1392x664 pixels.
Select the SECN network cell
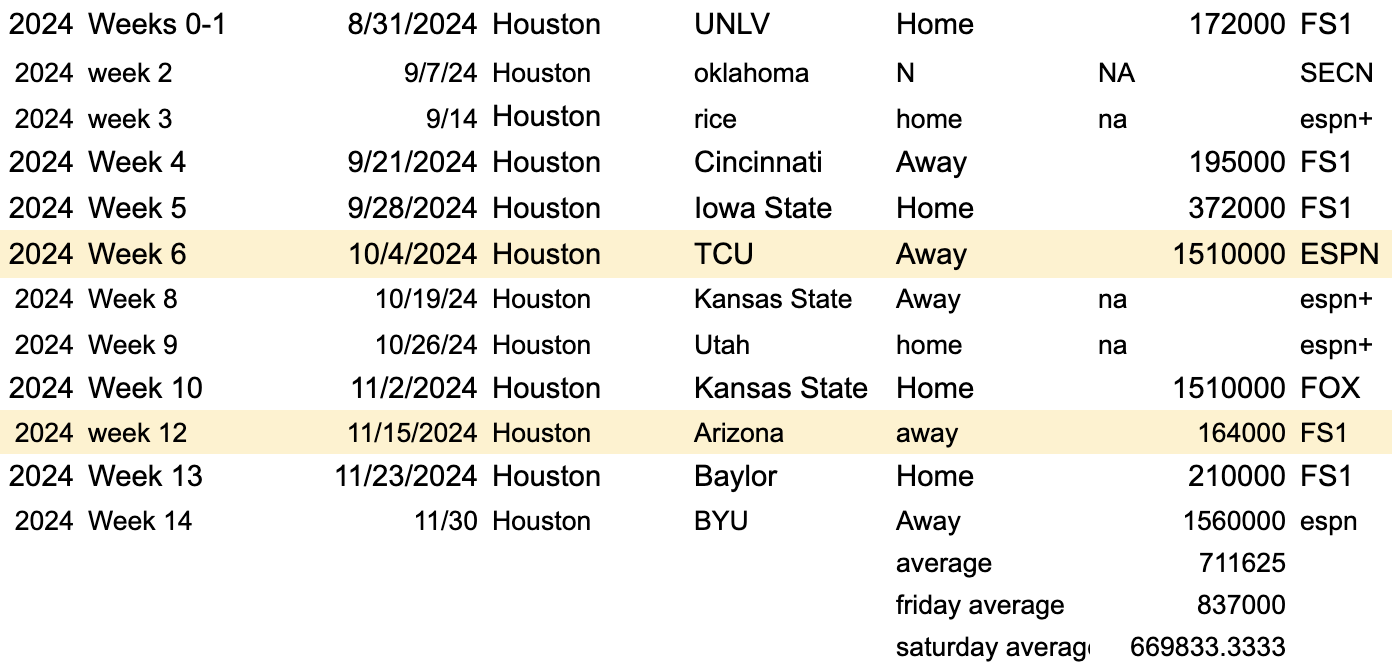click(1336, 73)
